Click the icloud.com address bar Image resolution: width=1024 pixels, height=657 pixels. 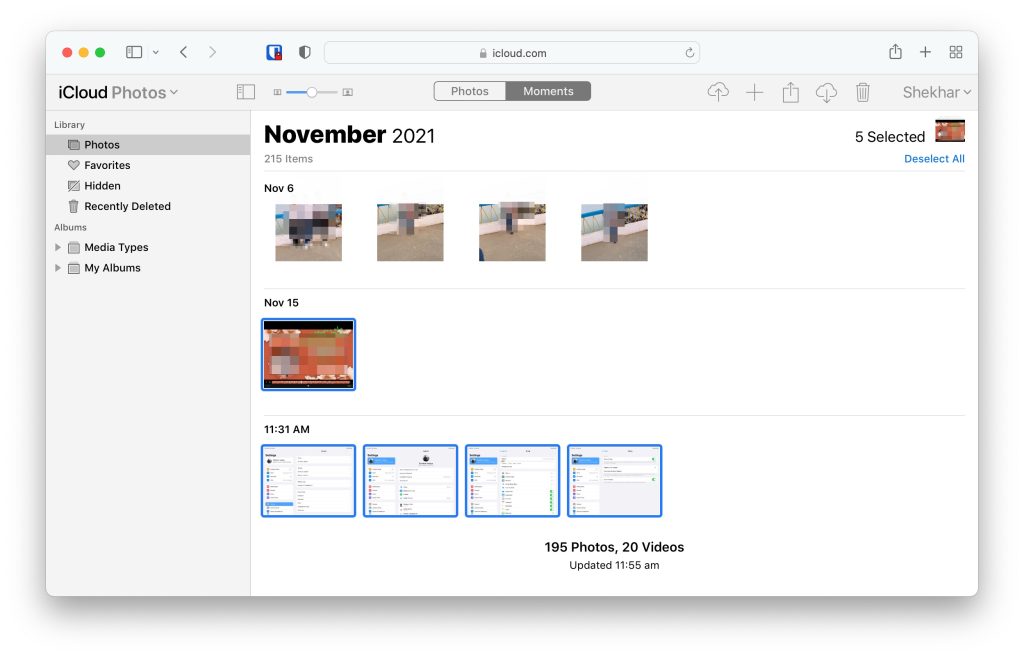pyautogui.click(x=512, y=53)
